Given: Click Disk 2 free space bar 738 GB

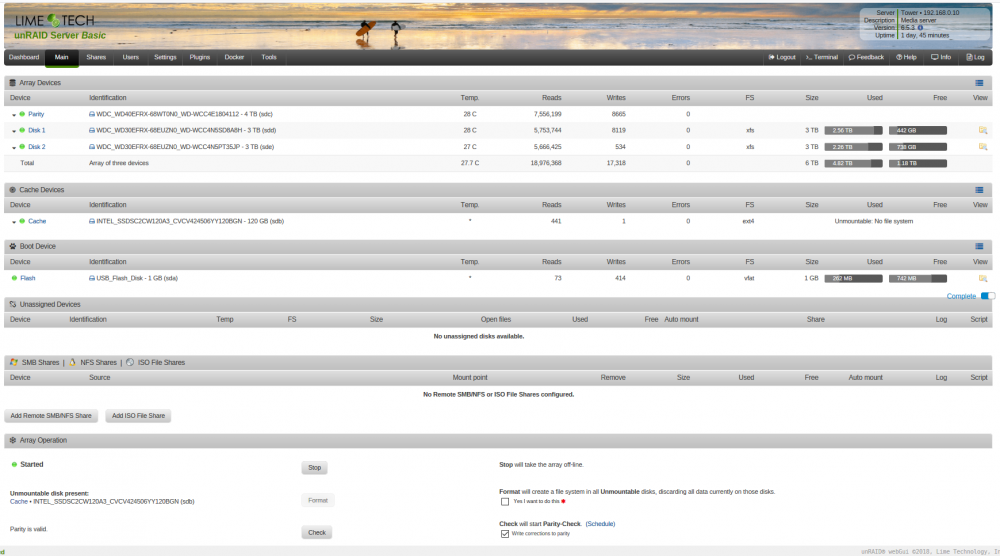Looking at the screenshot, I should click(x=918, y=147).
